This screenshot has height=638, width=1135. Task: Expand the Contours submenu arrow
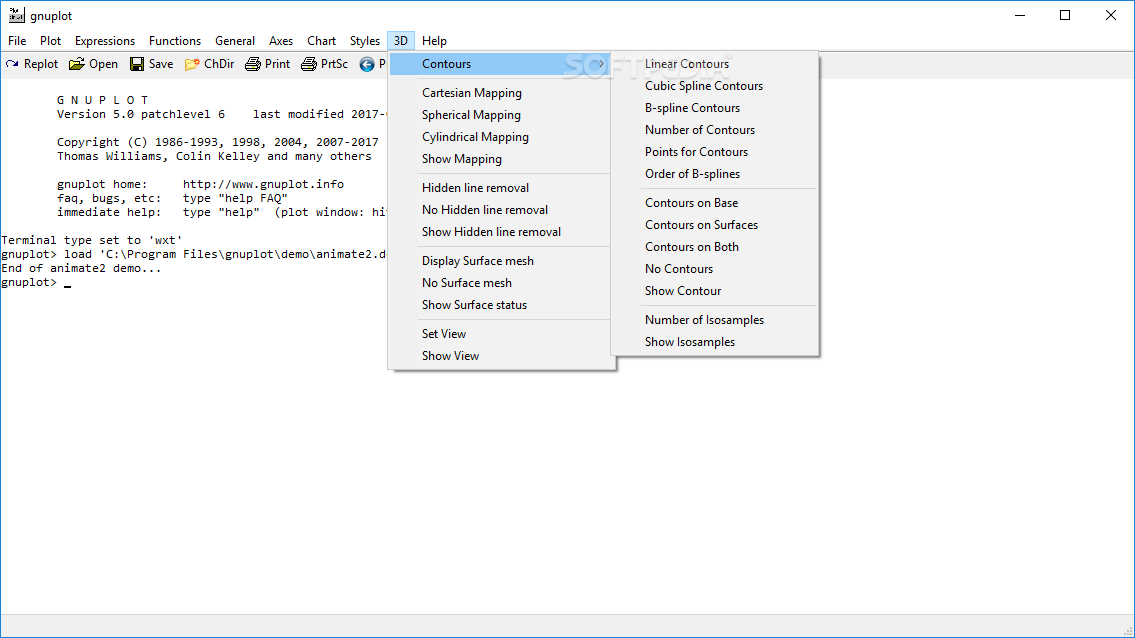click(x=601, y=64)
